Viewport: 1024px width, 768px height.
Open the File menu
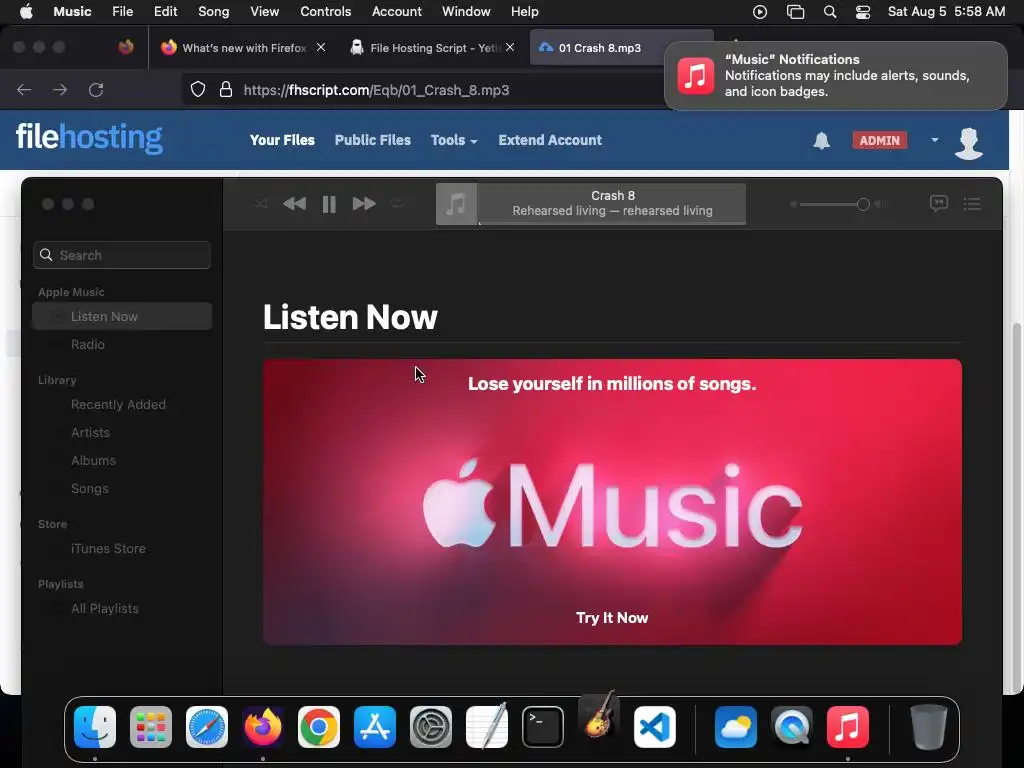tap(122, 12)
